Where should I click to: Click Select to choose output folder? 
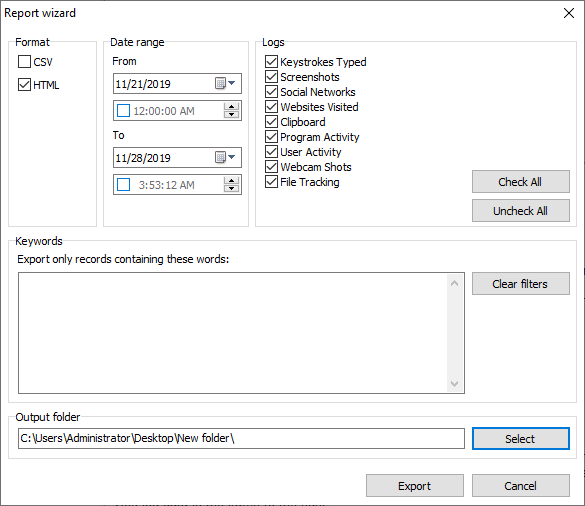(521, 438)
